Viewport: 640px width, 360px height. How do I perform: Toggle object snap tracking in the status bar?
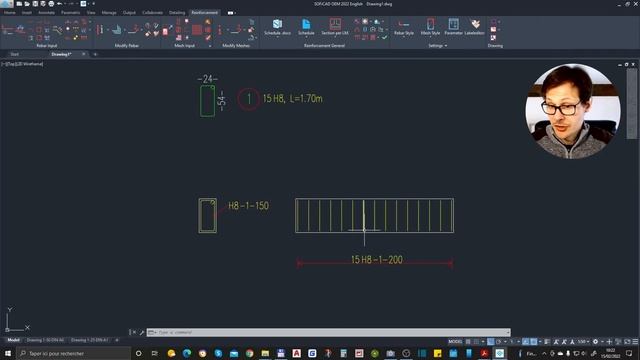point(526,342)
